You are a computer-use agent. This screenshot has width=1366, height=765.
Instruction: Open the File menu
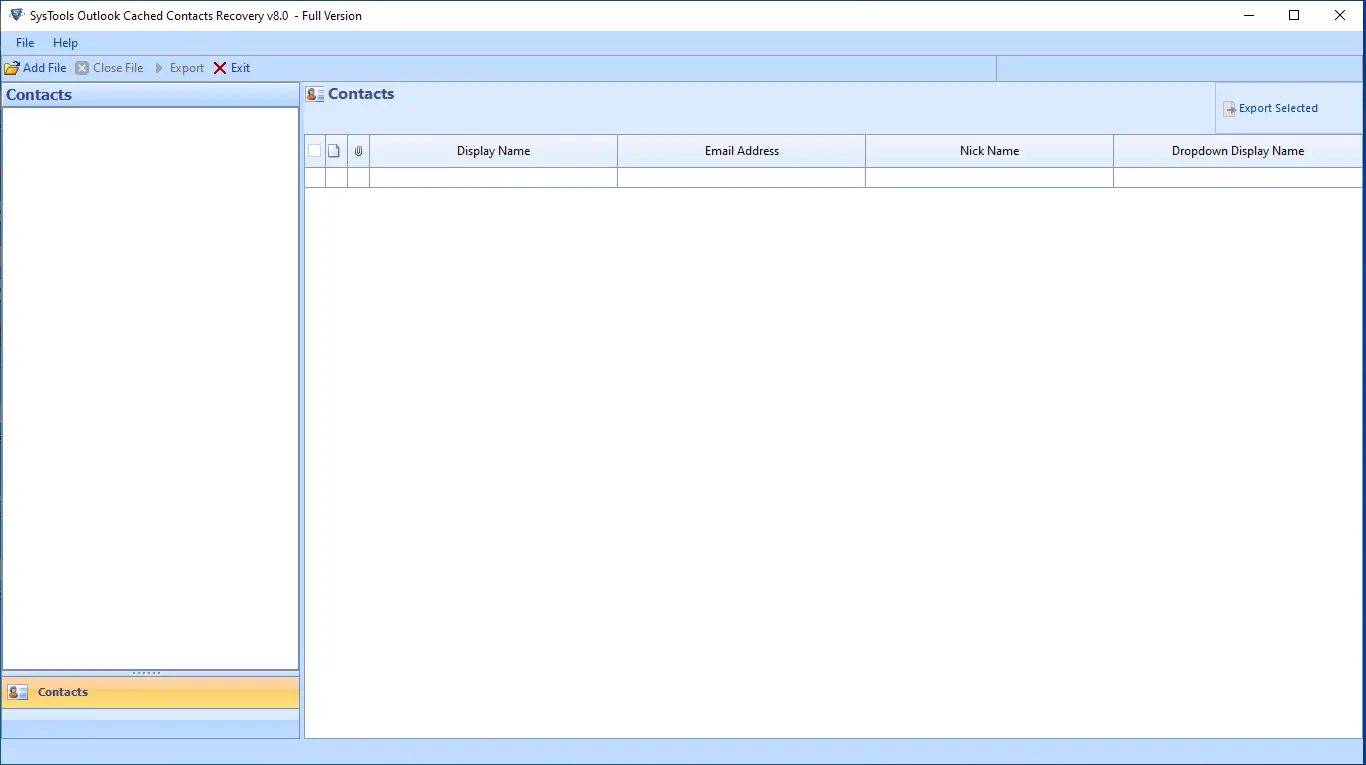25,43
